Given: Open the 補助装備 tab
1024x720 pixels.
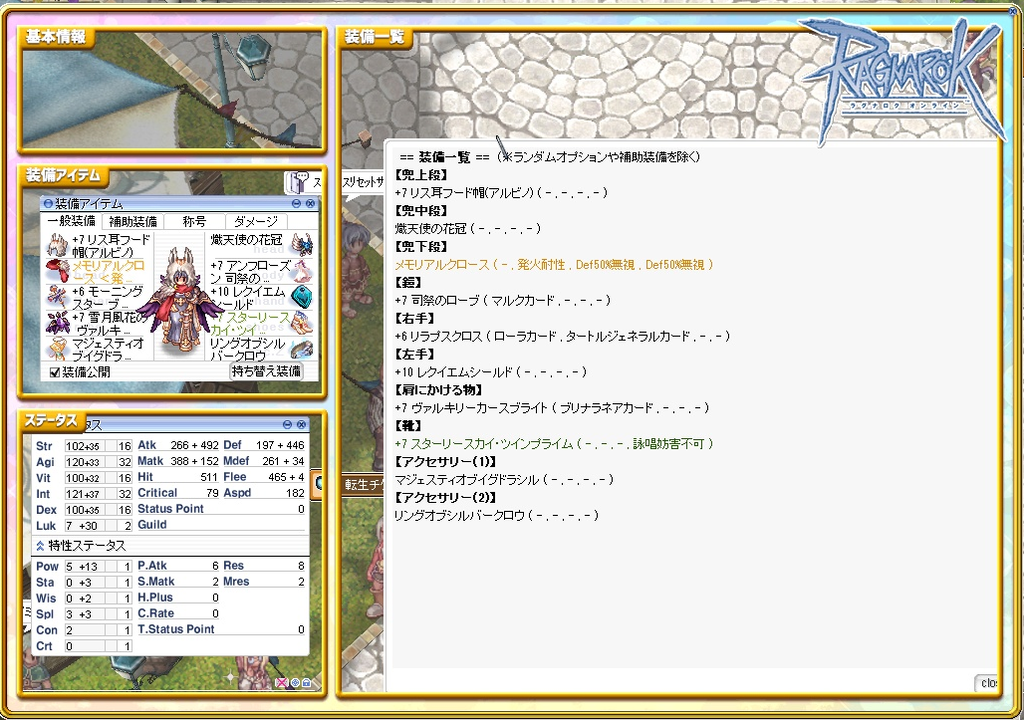Looking at the screenshot, I should coord(133,221).
